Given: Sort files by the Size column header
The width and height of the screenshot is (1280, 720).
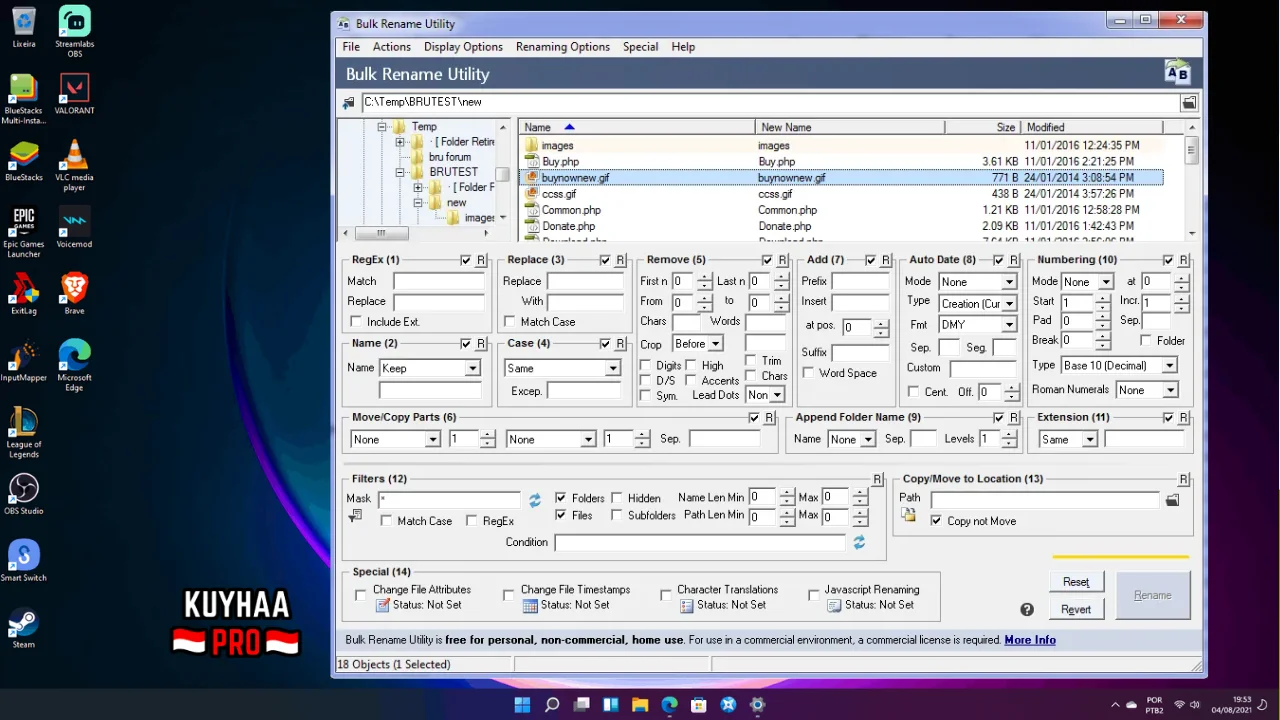Looking at the screenshot, I should coord(982,127).
